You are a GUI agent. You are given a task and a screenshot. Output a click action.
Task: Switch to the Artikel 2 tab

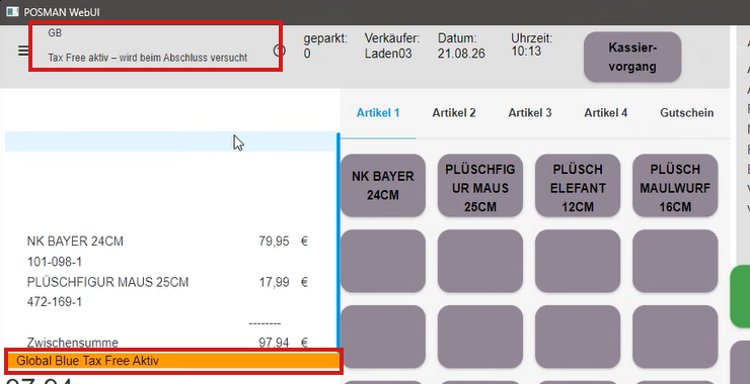454,113
